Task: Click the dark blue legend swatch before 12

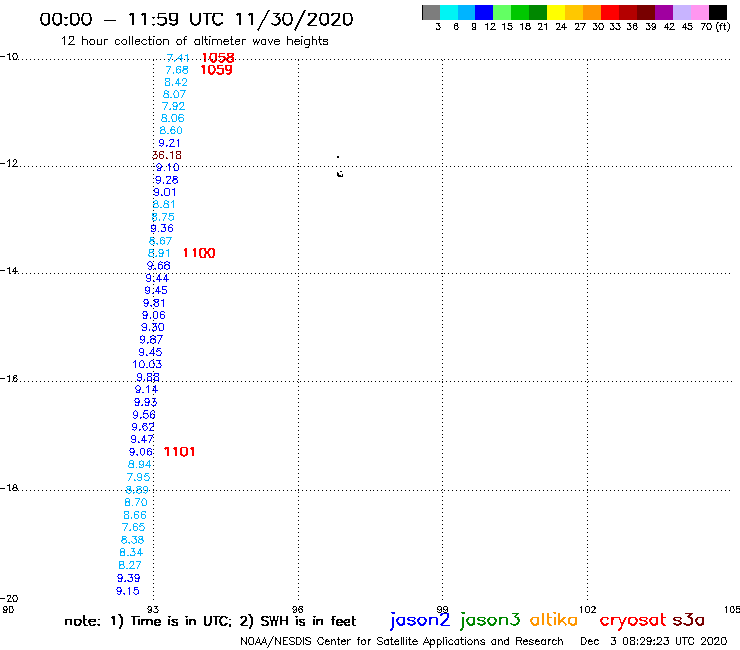Action: pyautogui.click(x=484, y=12)
